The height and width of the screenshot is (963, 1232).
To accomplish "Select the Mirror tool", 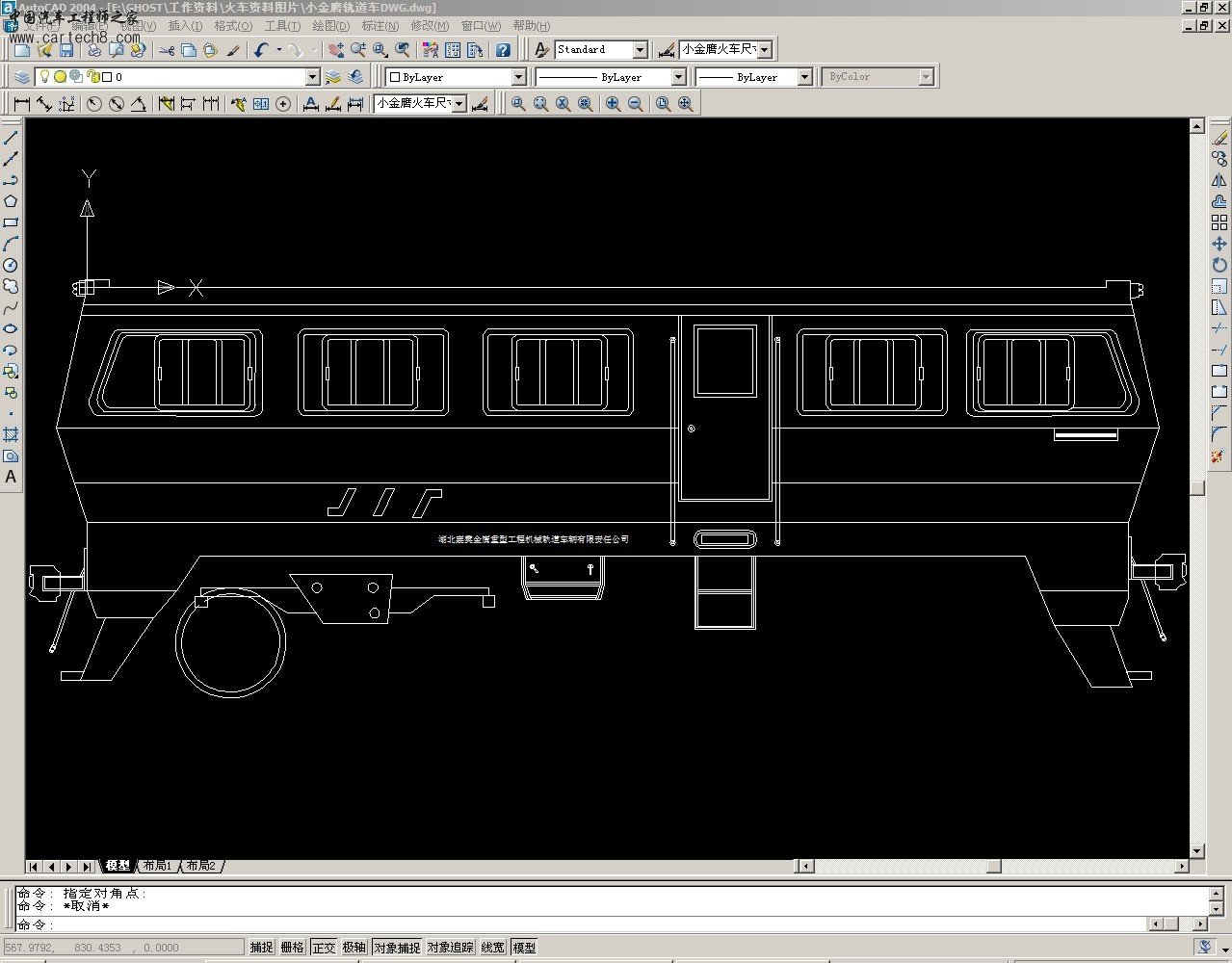I will click(1219, 180).
